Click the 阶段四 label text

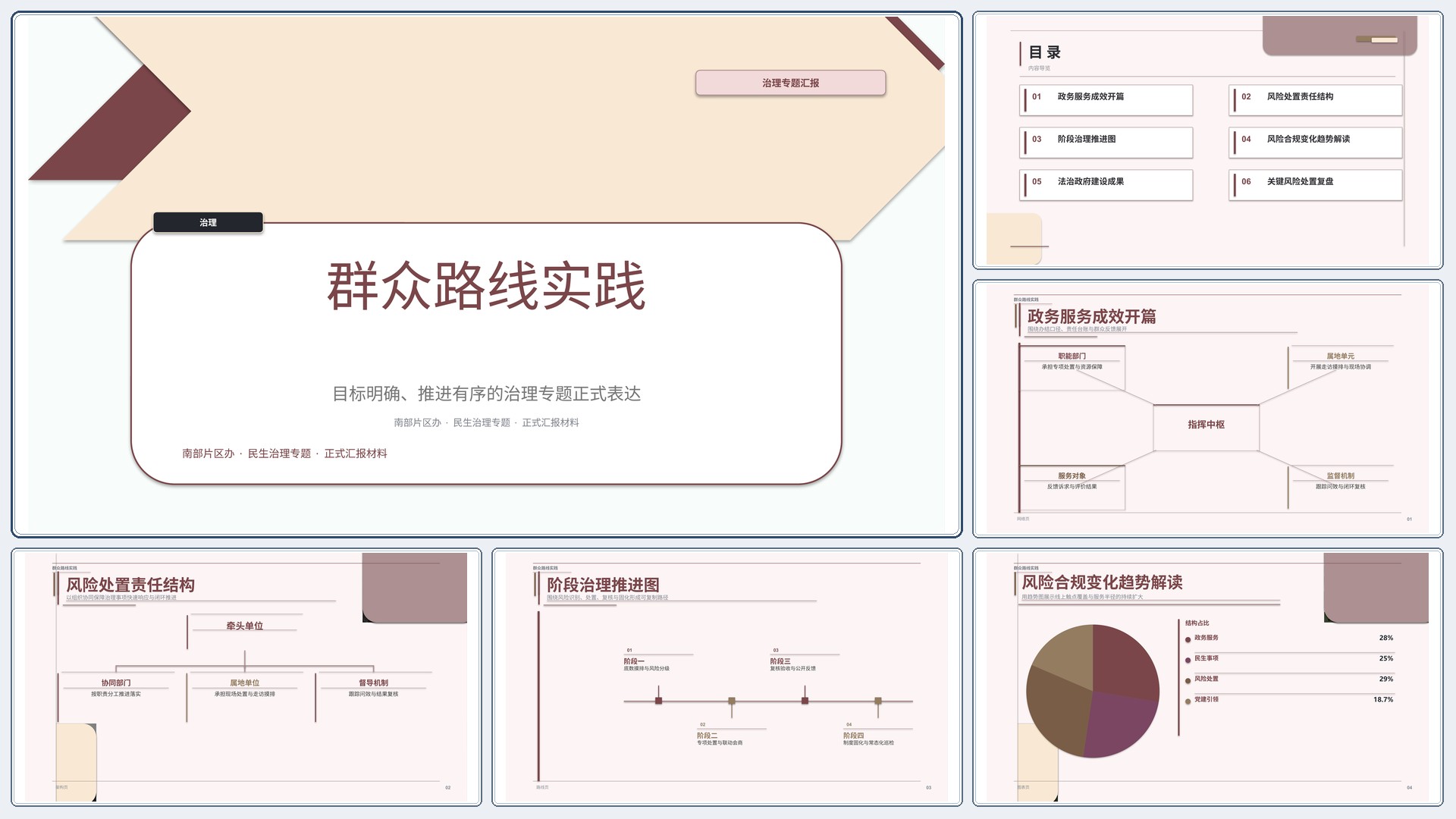(x=853, y=736)
